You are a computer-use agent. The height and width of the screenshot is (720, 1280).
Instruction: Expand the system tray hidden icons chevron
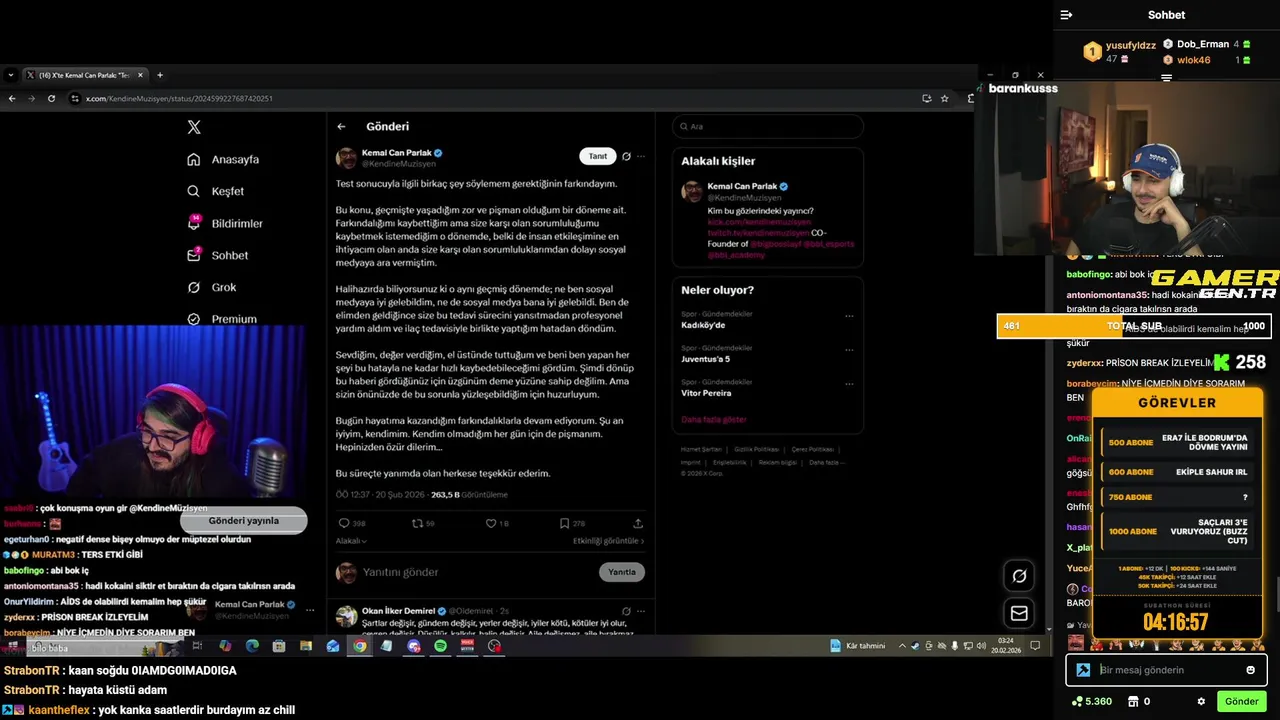902,646
